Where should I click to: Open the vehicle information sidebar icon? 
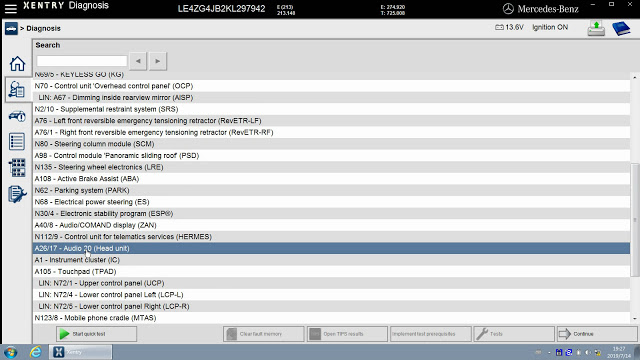click(x=17, y=116)
